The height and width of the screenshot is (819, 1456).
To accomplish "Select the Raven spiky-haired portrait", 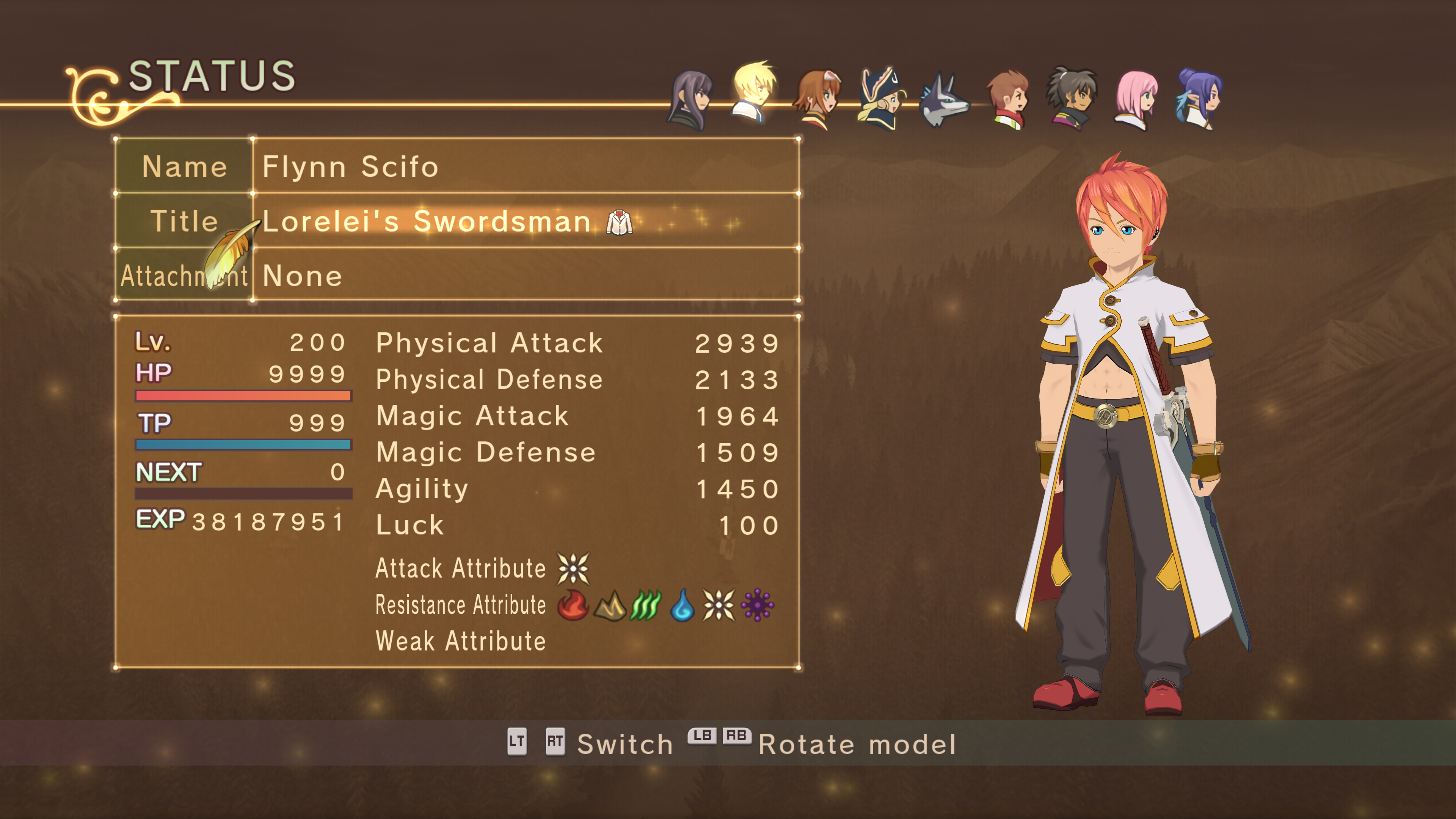I will coord(1072,99).
